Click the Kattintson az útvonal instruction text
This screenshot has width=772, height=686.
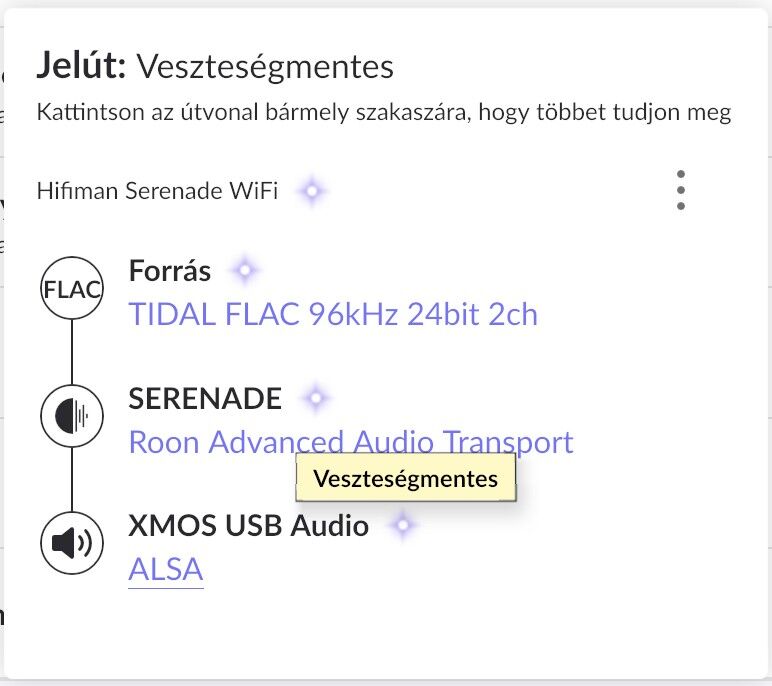click(383, 111)
